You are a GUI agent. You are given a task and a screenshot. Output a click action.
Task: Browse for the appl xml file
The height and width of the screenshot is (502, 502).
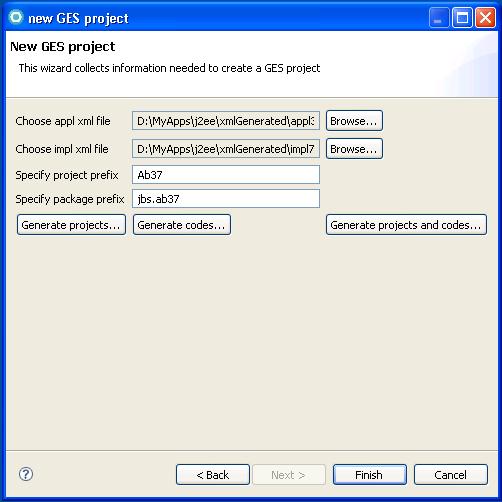point(354,121)
